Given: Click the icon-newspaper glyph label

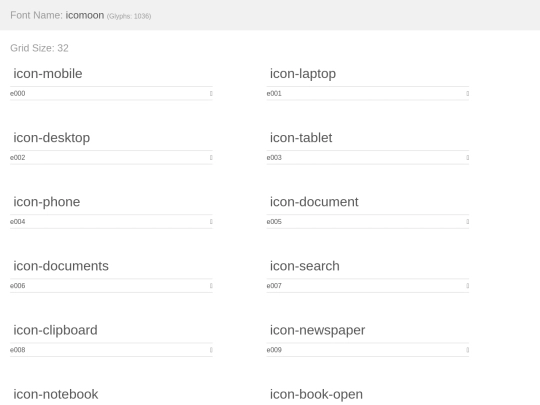Looking at the screenshot, I should point(318,330).
